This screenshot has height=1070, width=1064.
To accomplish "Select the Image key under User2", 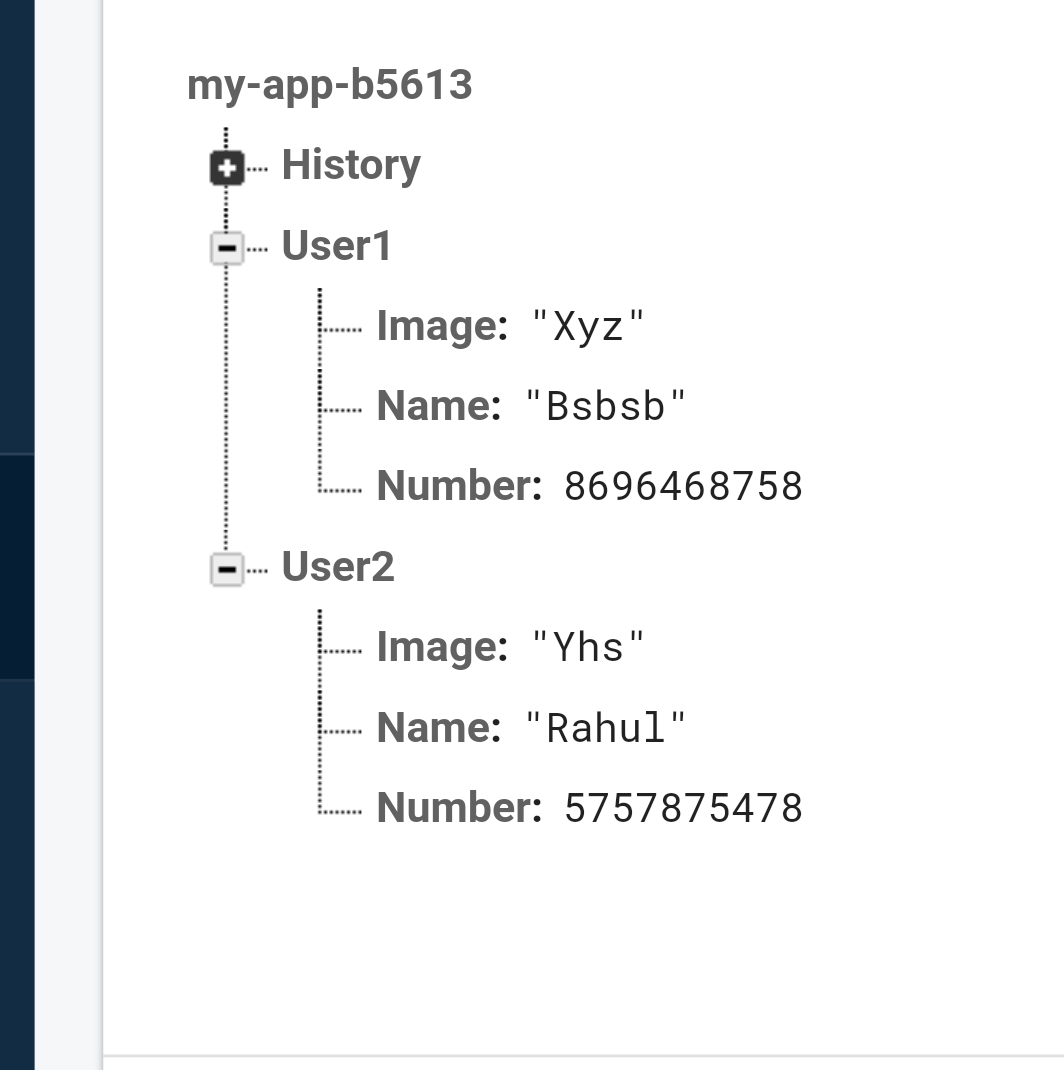I will click(442, 647).
